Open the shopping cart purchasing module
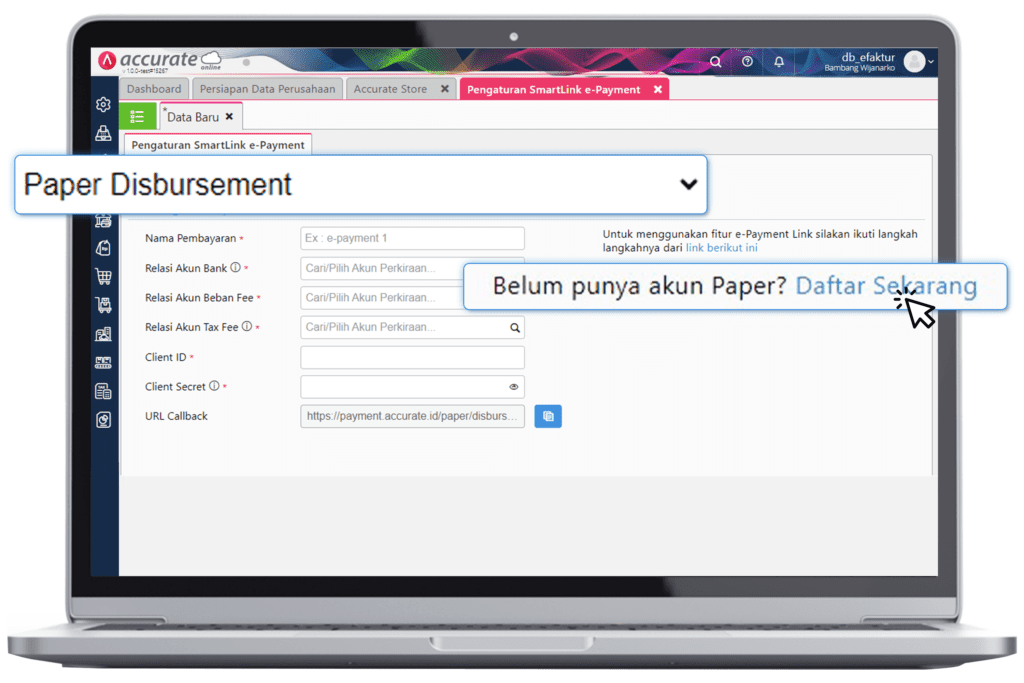Image resolution: width=1024 pixels, height=683 pixels. pyautogui.click(x=103, y=277)
